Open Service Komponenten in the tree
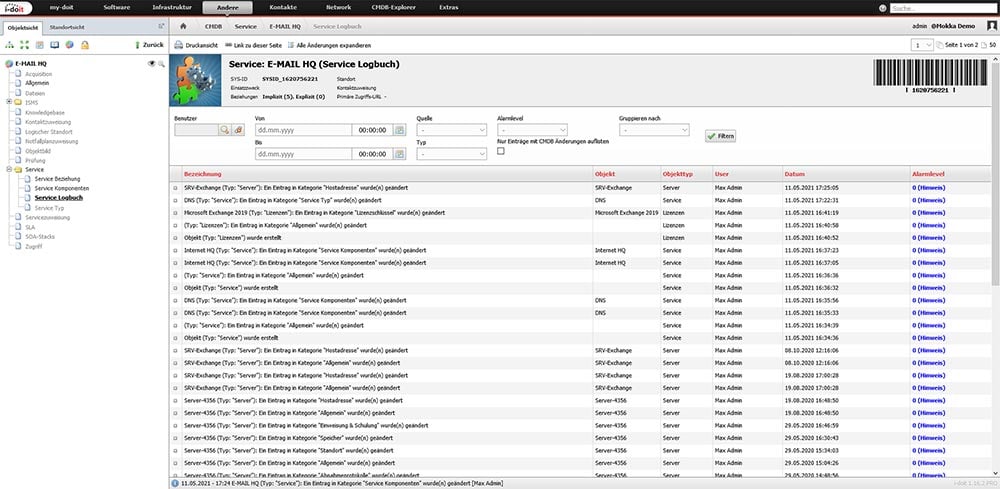Image resolution: width=1000 pixels, height=489 pixels. point(62,189)
